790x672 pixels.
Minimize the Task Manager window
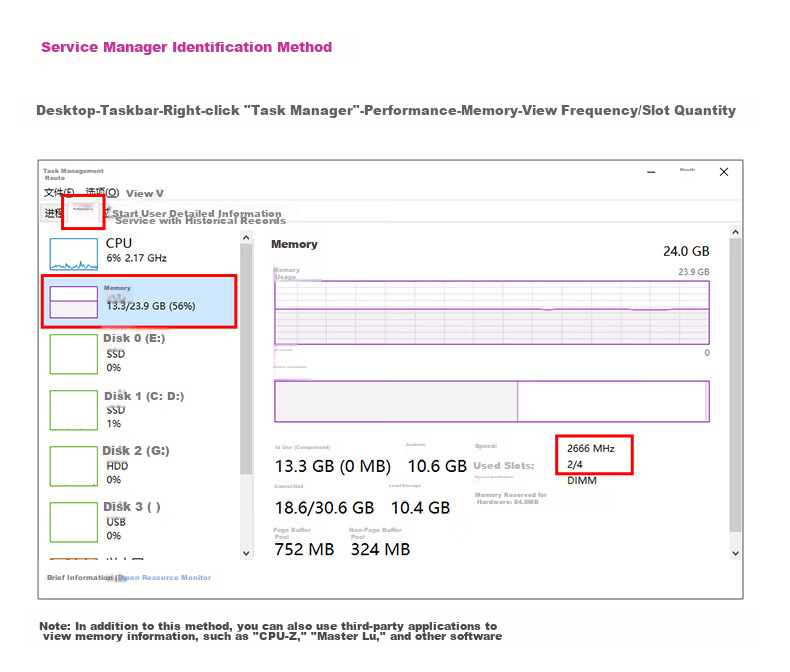coord(651,172)
